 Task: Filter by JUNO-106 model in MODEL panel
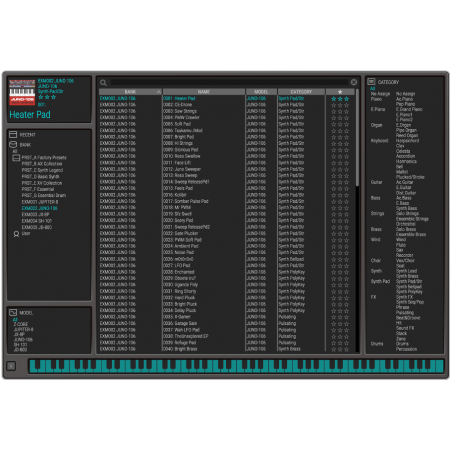[x=23, y=340]
